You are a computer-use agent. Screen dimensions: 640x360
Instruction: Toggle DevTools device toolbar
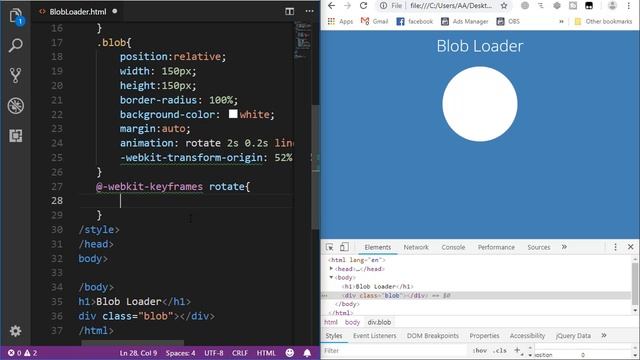pos(344,247)
